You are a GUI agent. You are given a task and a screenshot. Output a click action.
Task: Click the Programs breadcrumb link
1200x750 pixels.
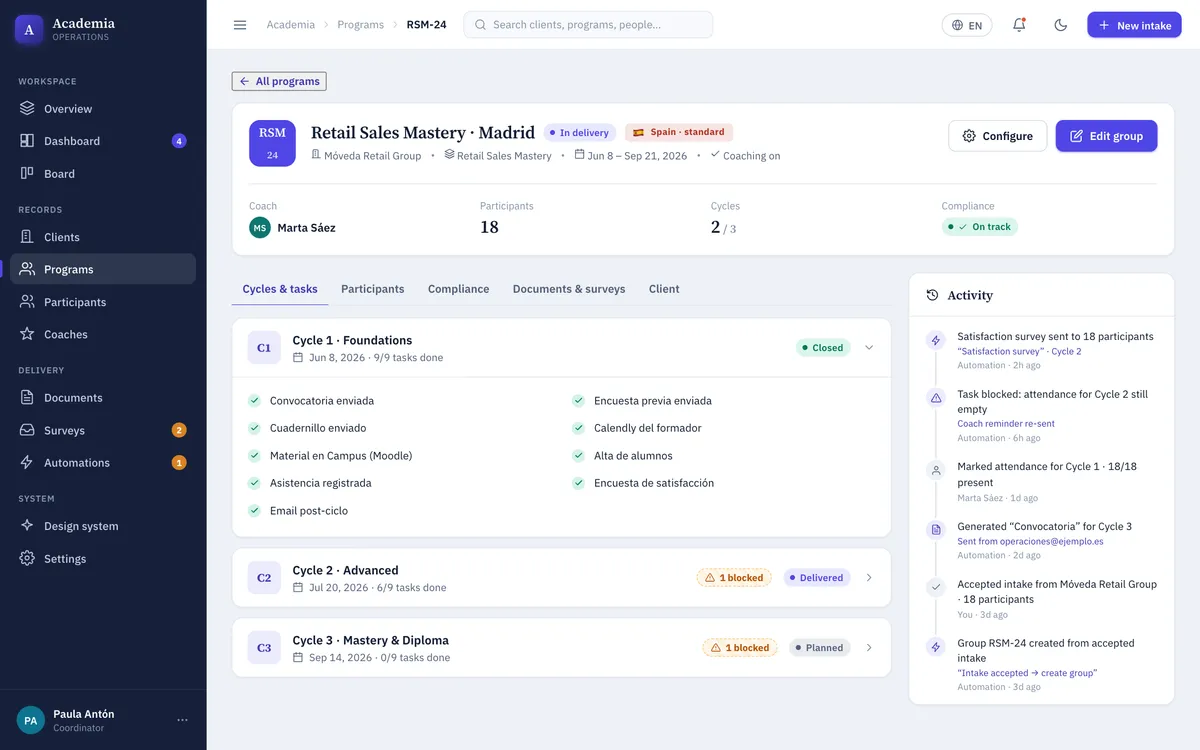tap(361, 25)
